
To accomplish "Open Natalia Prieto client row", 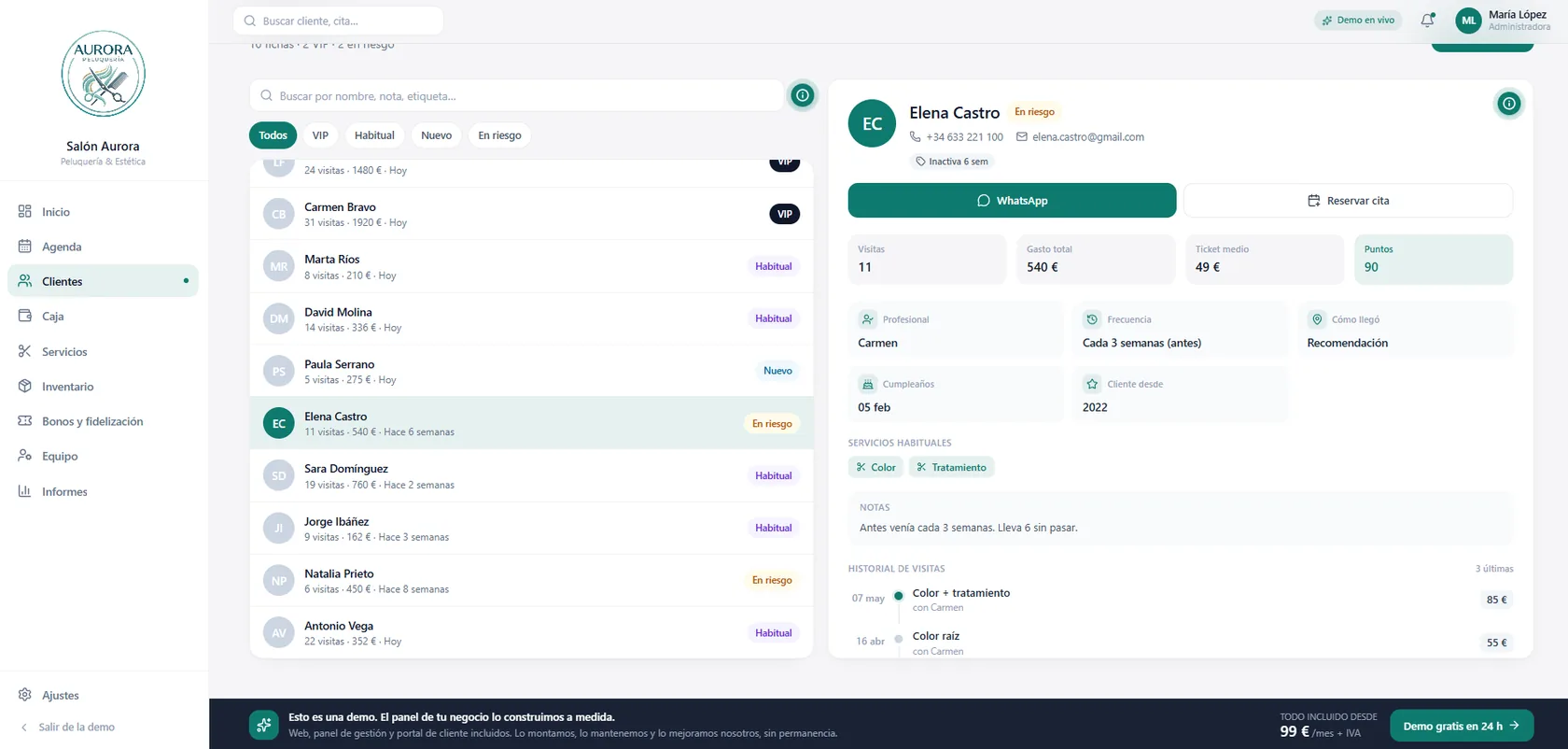I will [531, 580].
